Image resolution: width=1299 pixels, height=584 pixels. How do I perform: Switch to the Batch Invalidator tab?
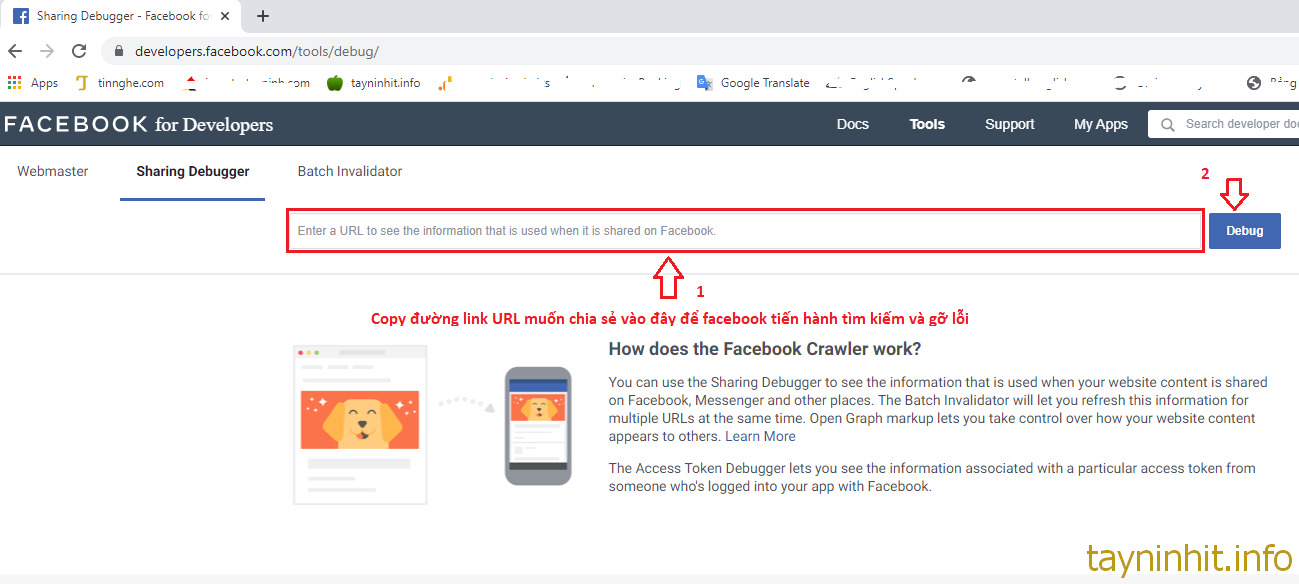tap(350, 171)
